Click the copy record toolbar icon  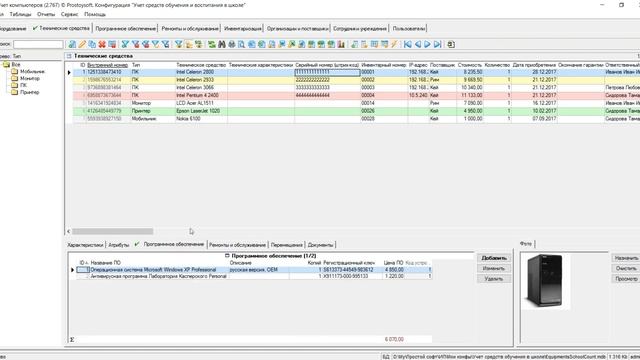point(92,44)
